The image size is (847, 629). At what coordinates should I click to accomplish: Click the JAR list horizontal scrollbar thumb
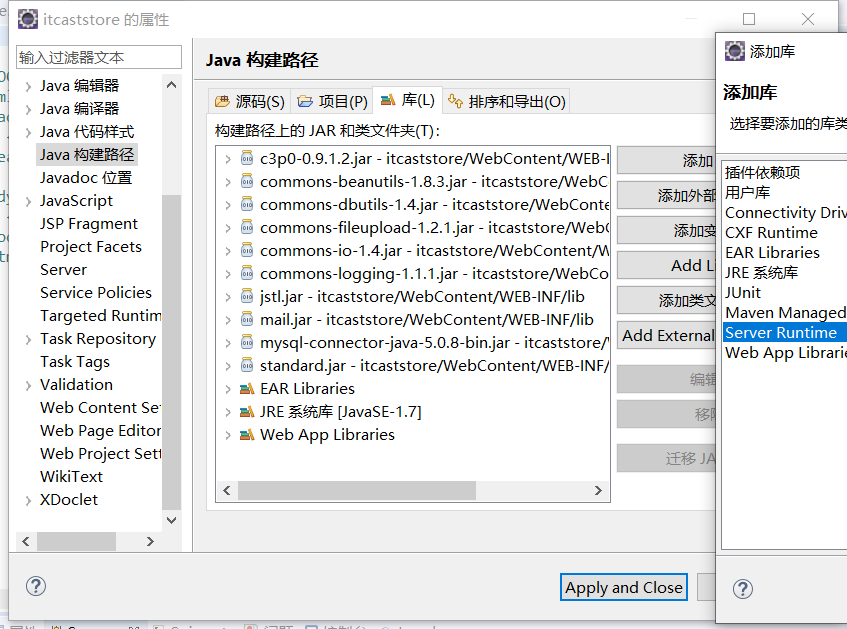click(357, 491)
